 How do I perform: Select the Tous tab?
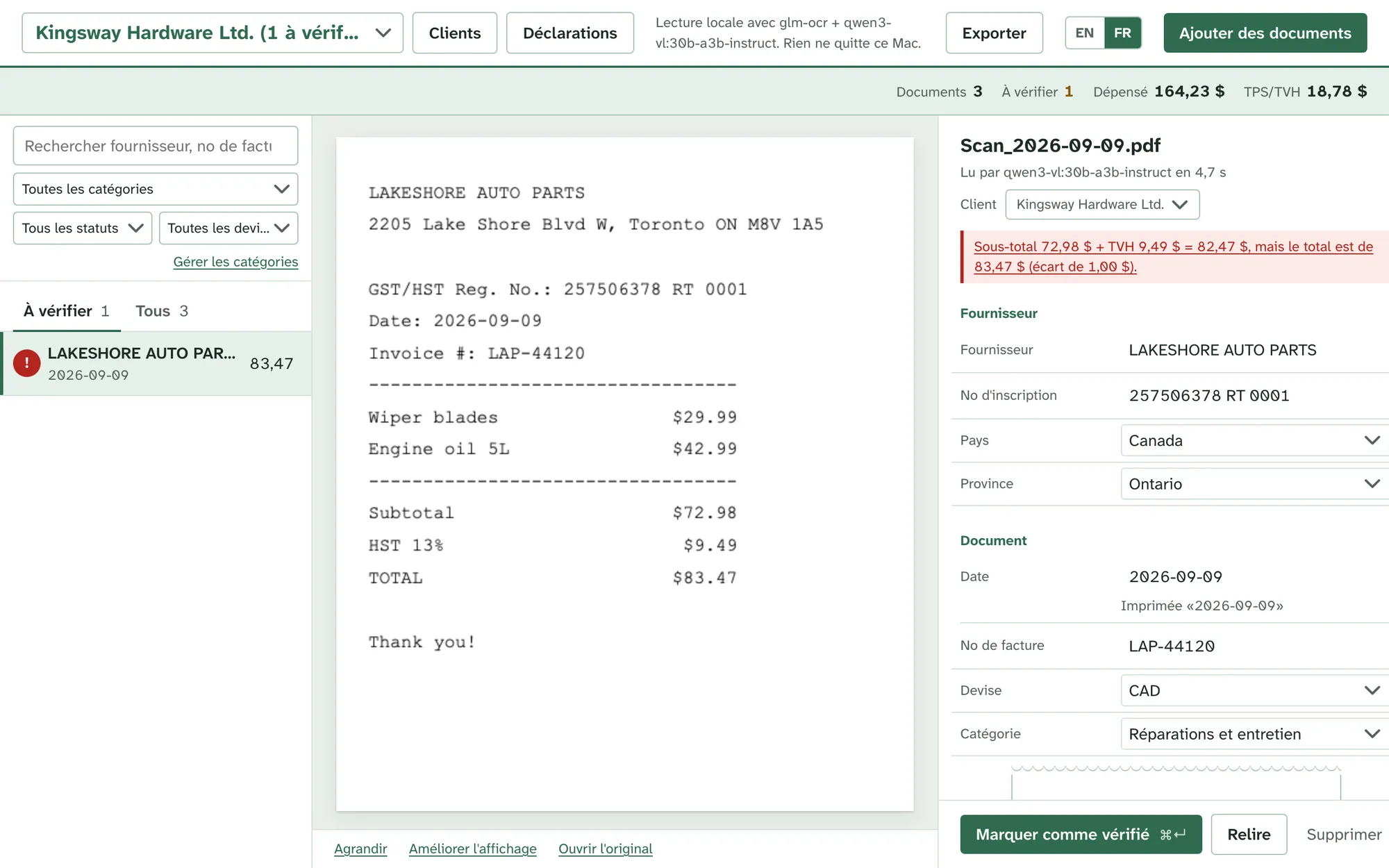tap(162, 310)
